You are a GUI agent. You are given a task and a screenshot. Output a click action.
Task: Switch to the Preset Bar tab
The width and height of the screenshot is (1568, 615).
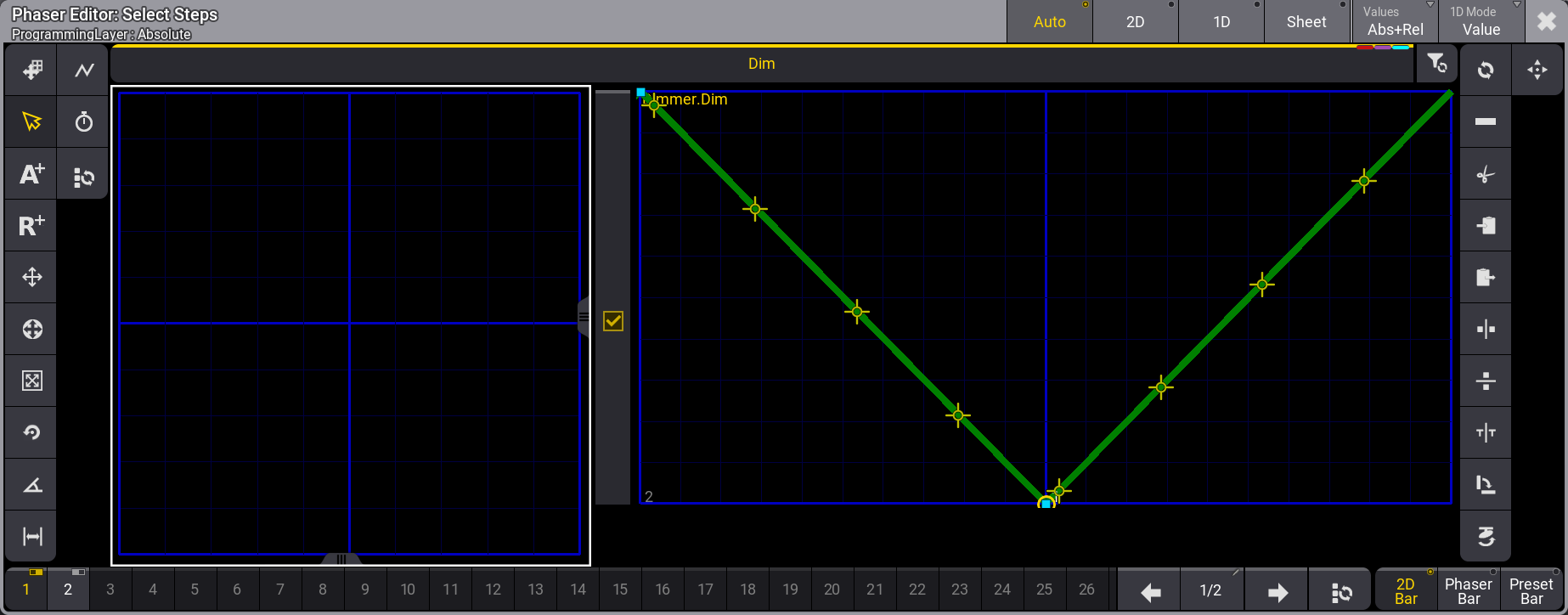tap(1531, 590)
